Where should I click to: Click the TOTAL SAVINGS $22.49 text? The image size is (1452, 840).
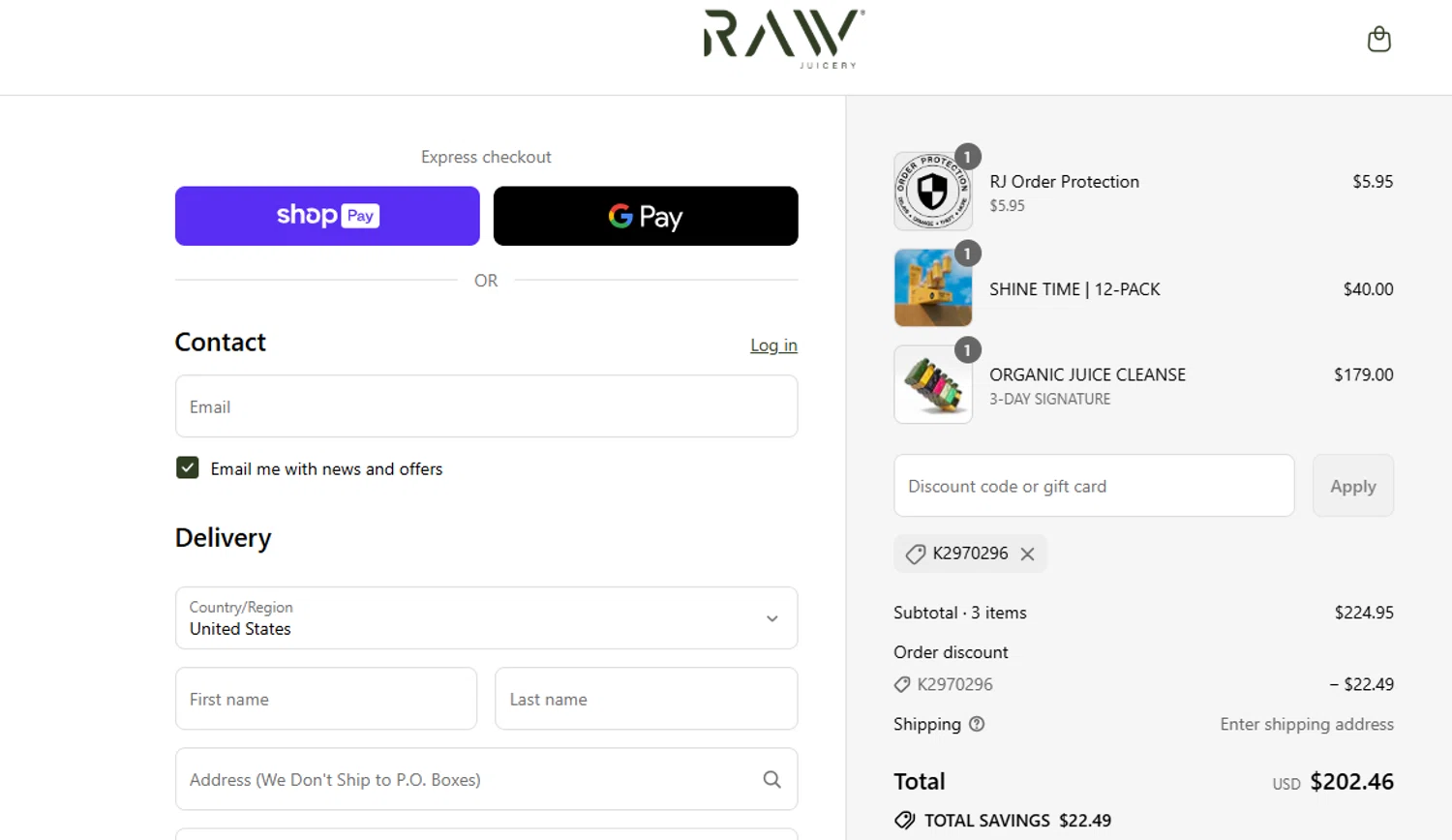tap(1017, 821)
